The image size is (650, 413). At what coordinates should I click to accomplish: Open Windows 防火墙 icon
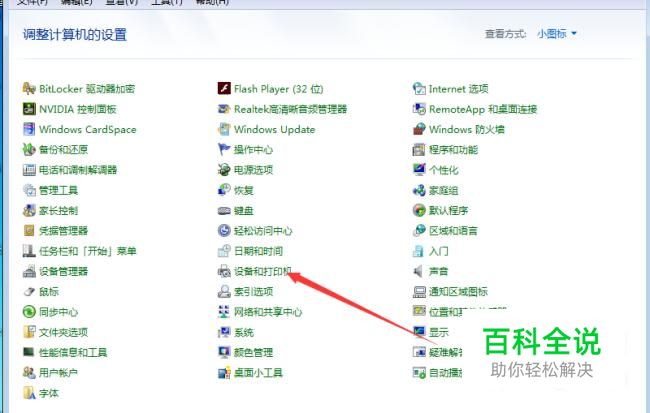(x=419, y=129)
